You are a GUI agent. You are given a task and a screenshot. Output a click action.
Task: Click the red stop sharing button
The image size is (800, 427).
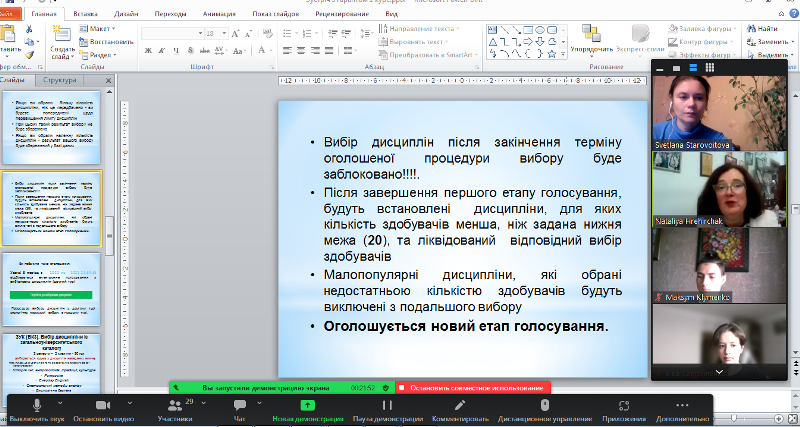point(472,387)
